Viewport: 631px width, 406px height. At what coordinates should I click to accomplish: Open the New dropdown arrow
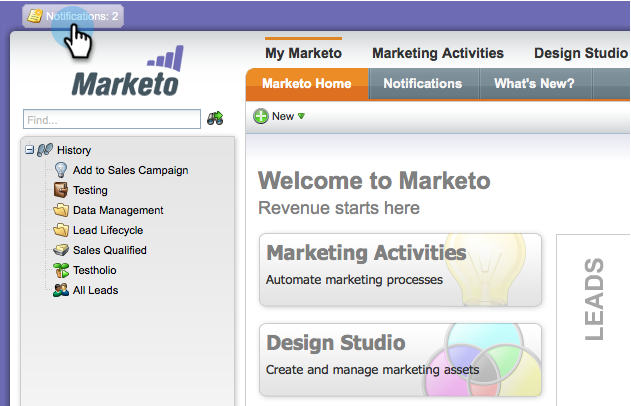click(x=301, y=116)
